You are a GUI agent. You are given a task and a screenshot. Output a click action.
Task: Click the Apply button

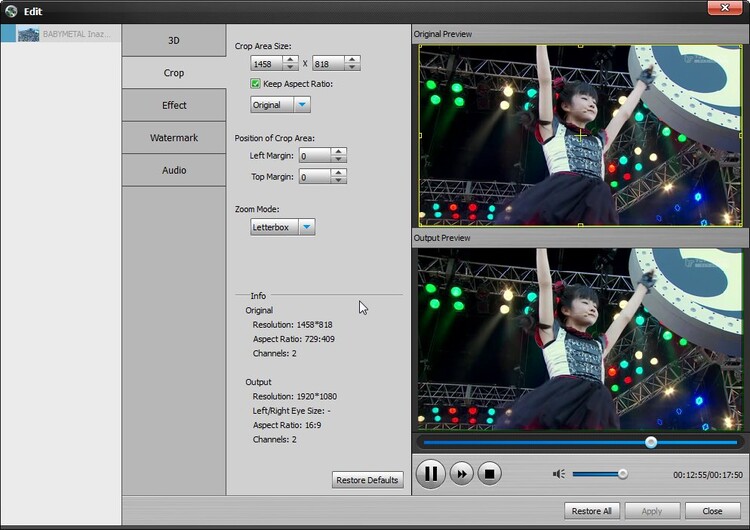coord(652,511)
